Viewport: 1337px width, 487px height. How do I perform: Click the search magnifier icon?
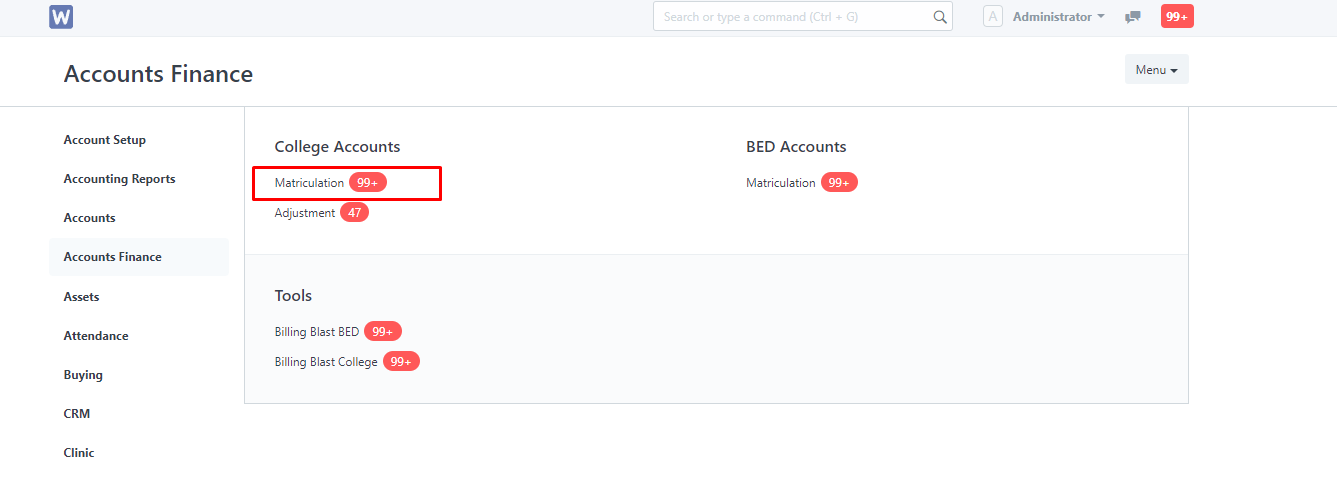(x=939, y=17)
